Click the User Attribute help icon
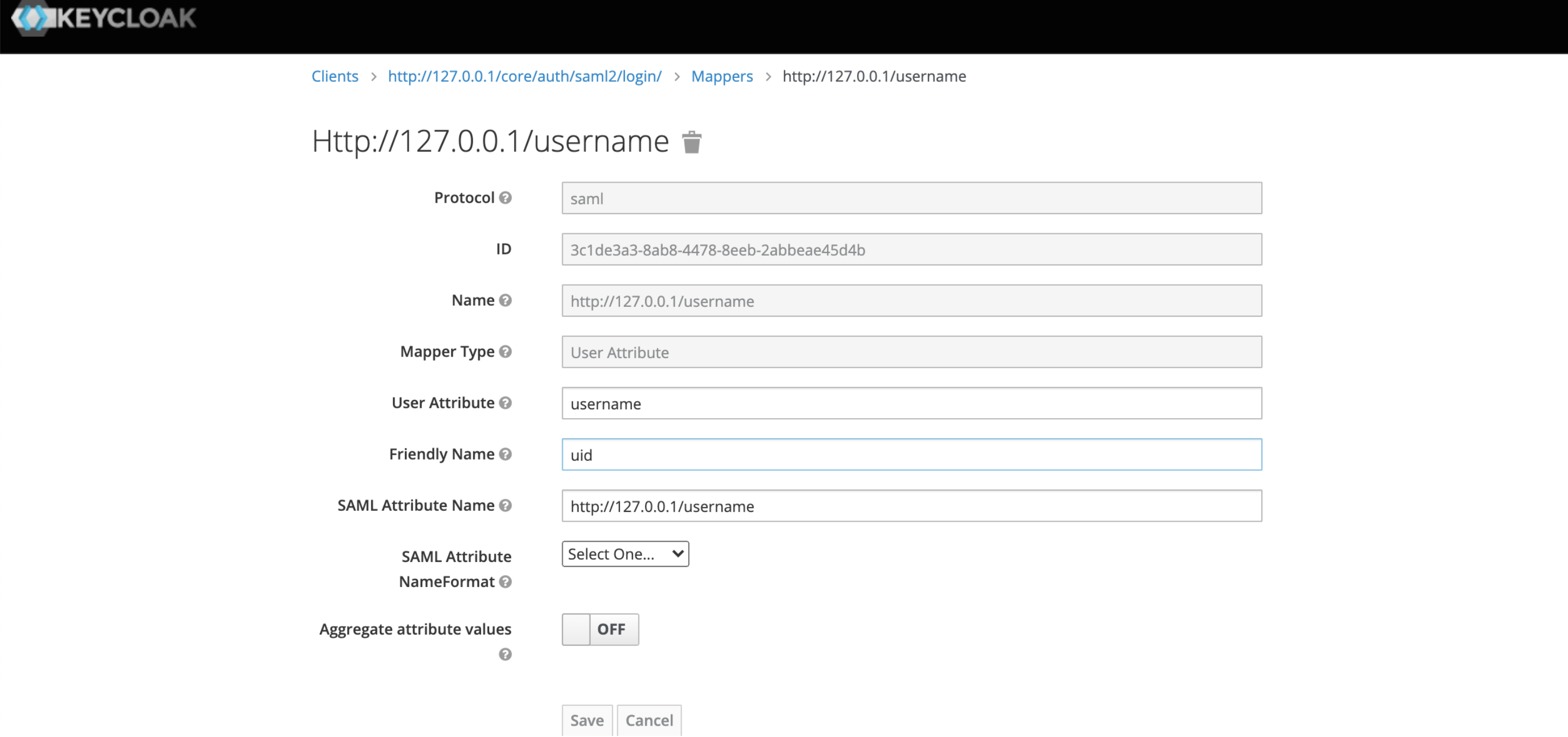 (505, 403)
